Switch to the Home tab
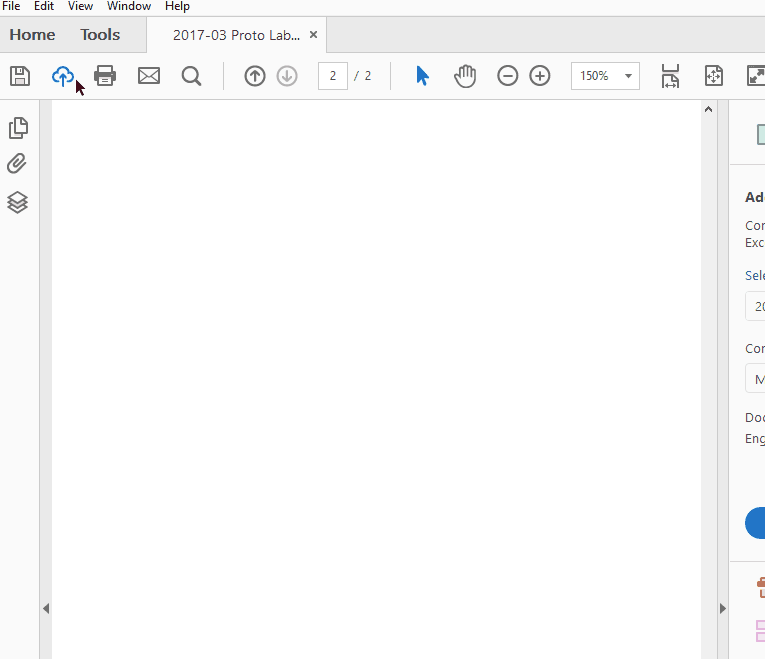The width and height of the screenshot is (765, 659). click(32, 35)
